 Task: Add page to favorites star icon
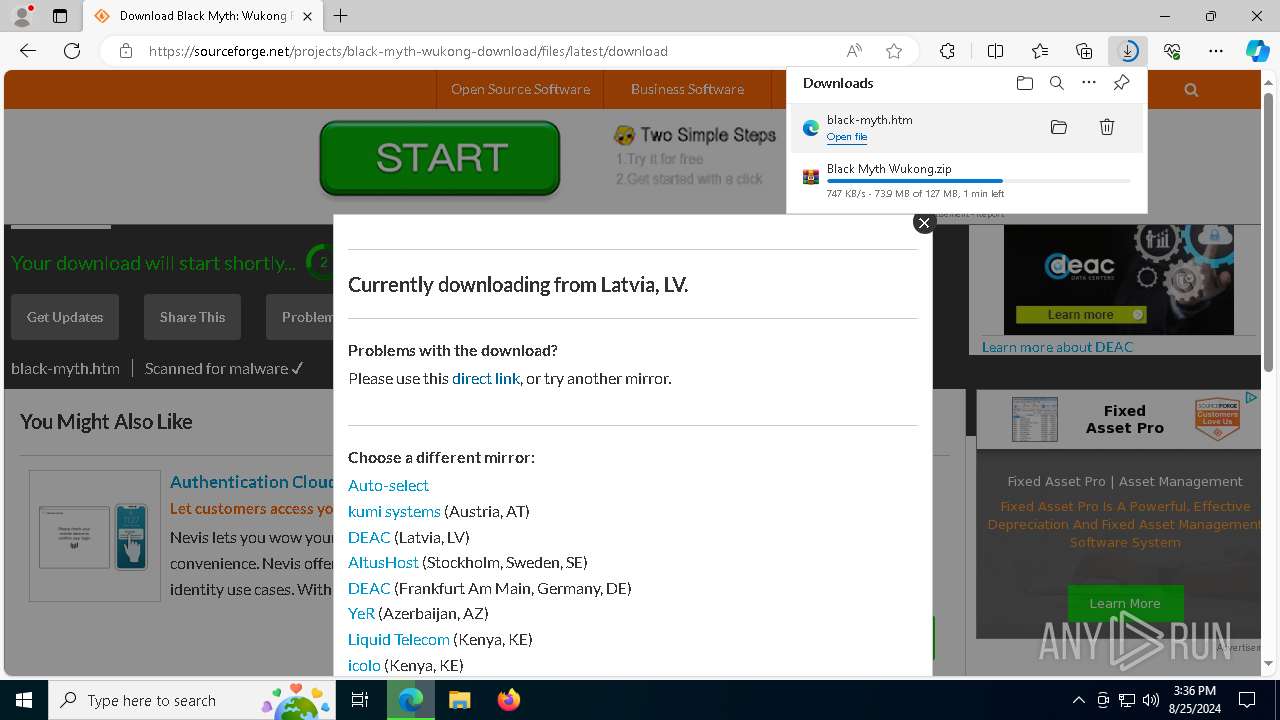click(894, 51)
